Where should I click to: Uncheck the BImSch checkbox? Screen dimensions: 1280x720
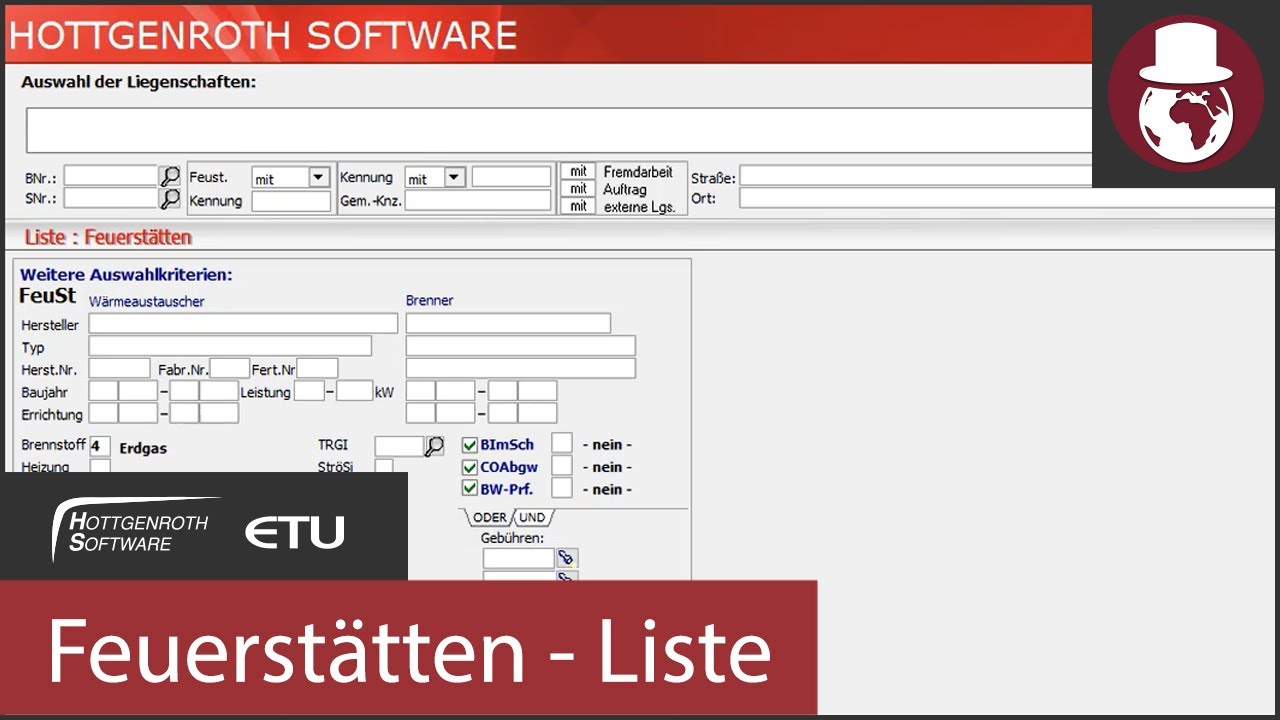pyautogui.click(x=470, y=445)
